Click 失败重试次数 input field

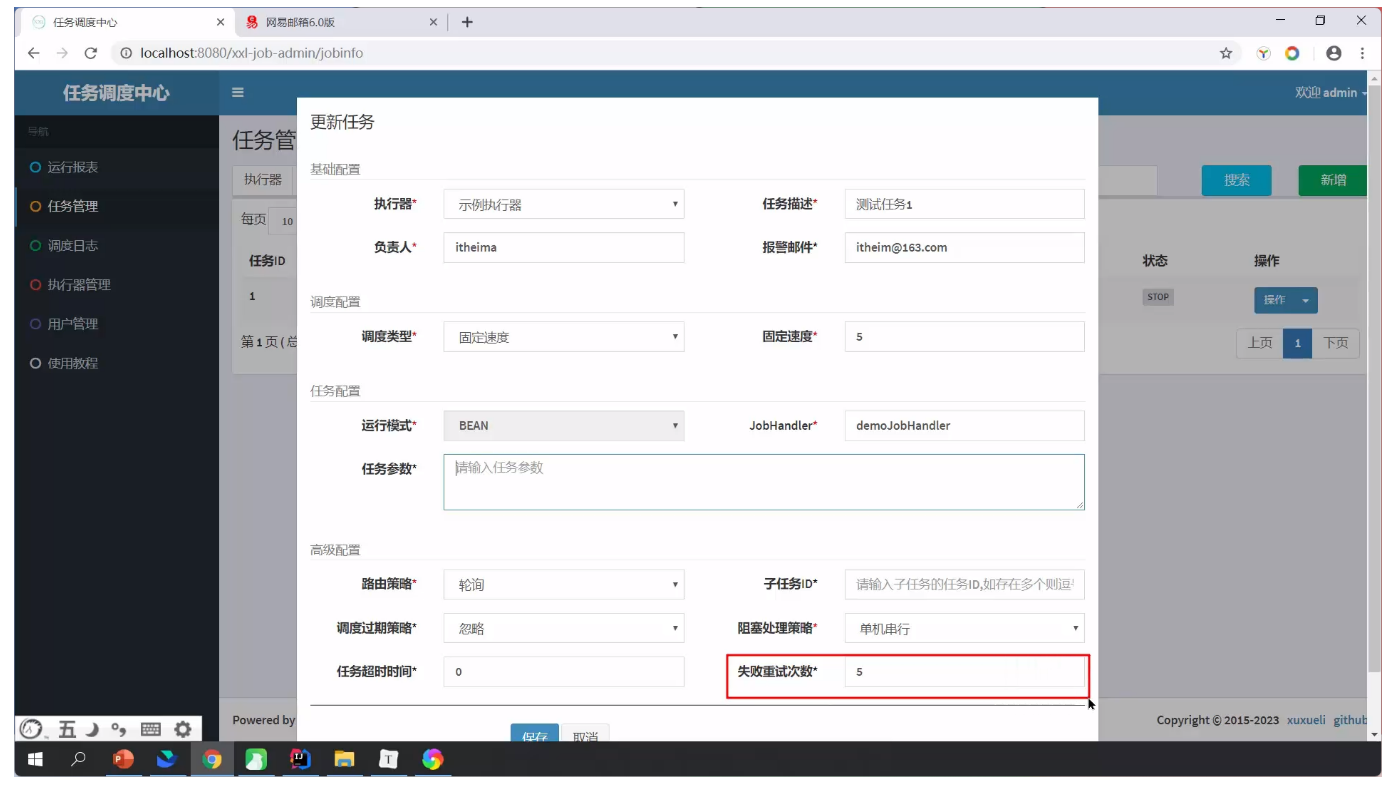point(965,672)
